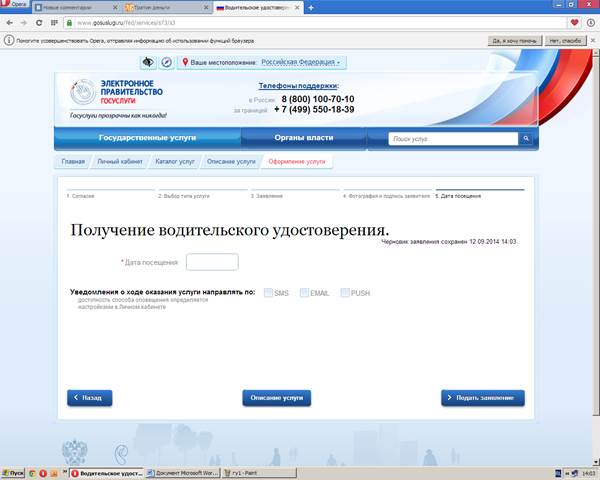Click the Назад button
This screenshot has height=480, width=600.
click(90, 398)
